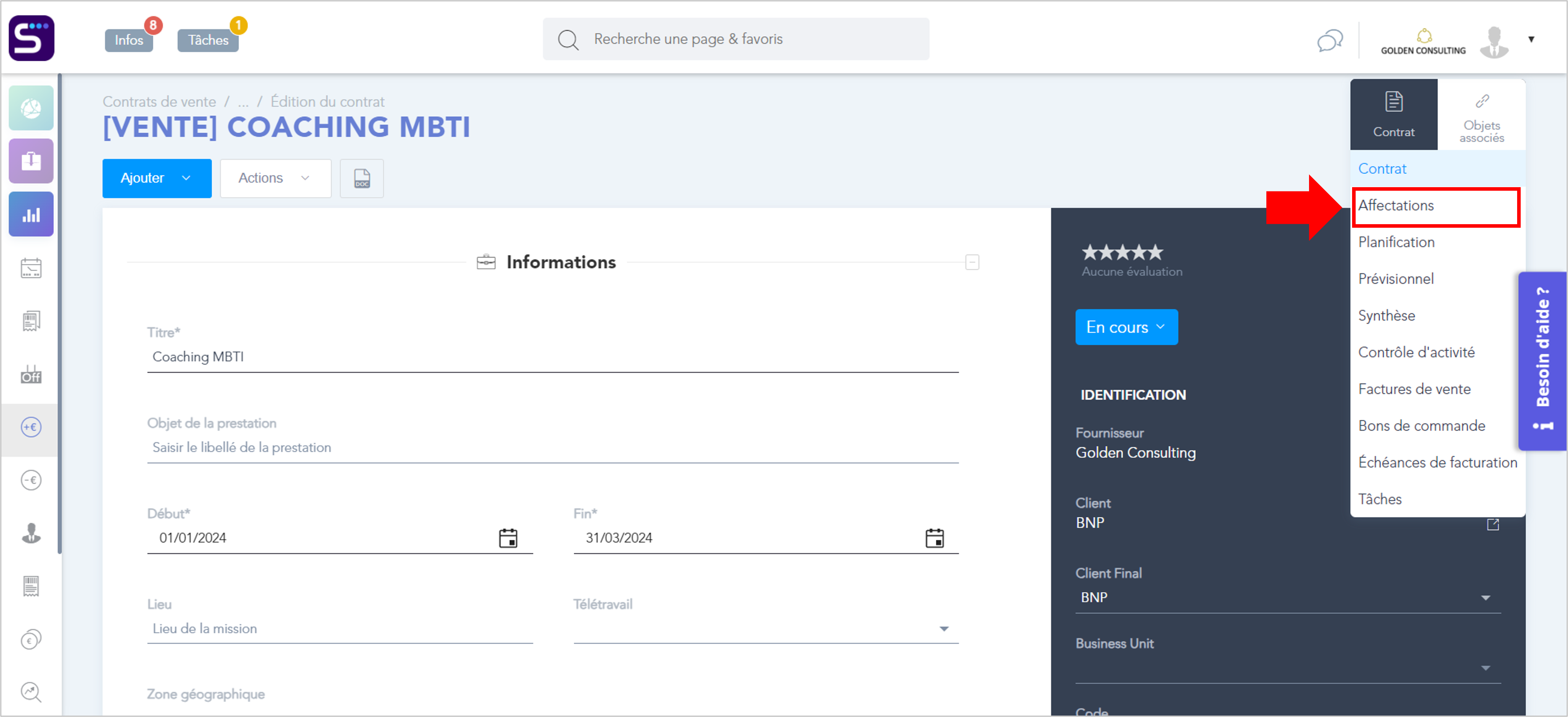Click the Objet de la prestation field

click(x=552, y=447)
